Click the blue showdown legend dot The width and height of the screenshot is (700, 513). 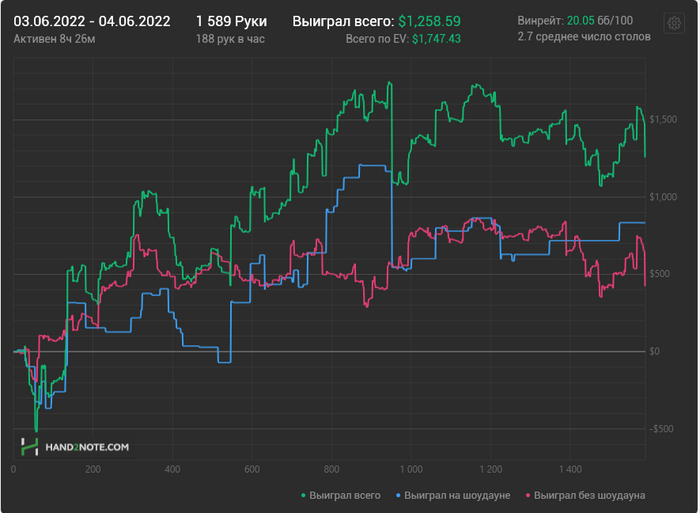pyautogui.click(x=401, y=495)
